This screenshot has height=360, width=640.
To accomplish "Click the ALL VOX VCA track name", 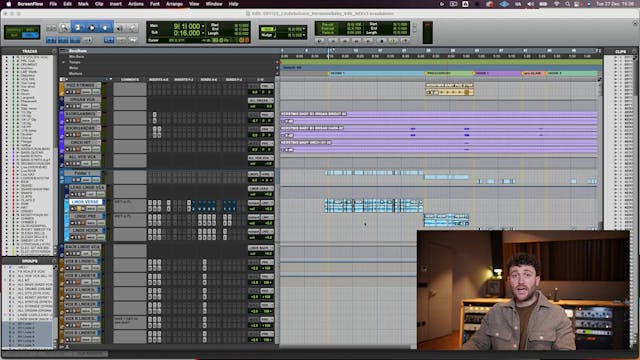I will pos(82,157).
